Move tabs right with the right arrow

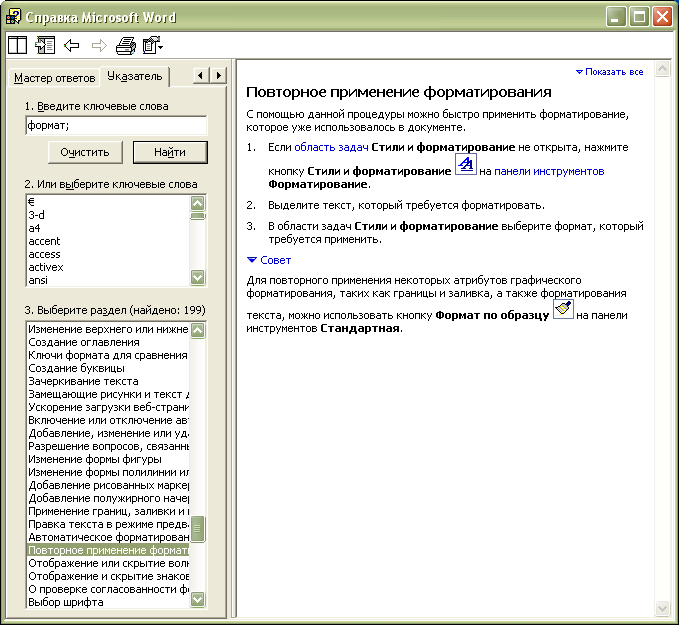tap(218, 76)
